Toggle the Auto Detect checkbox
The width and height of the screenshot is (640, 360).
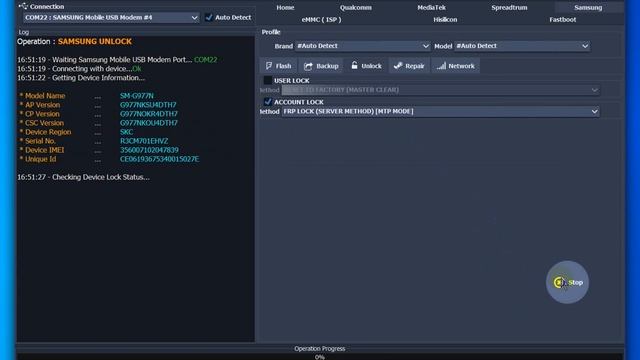coord(209,18)
